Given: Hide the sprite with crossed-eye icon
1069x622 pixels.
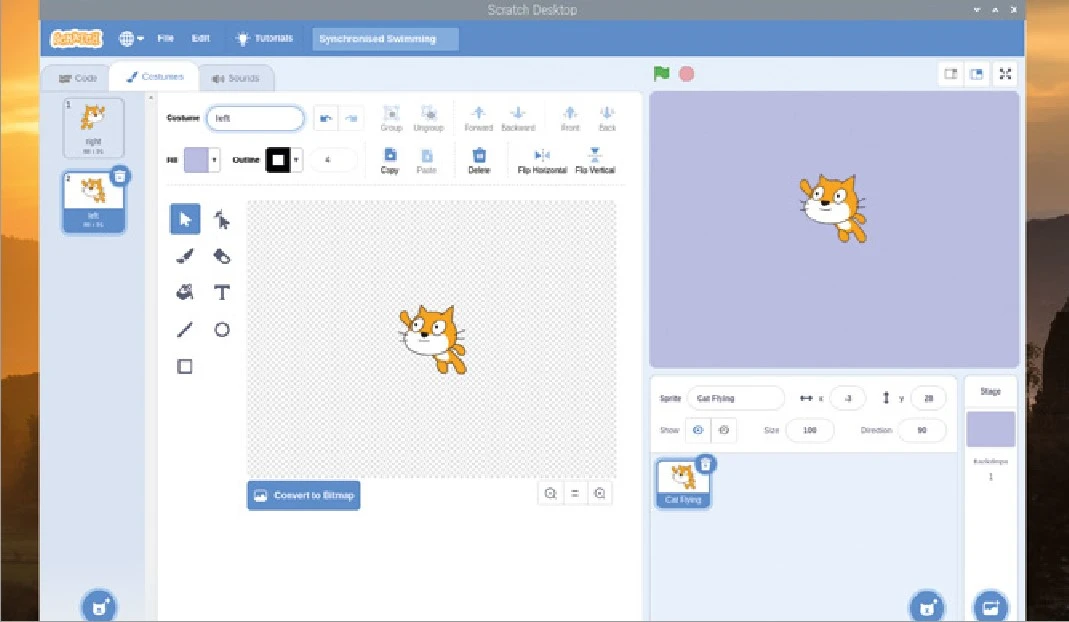Looking at the screenshot, I should point(724,430).
